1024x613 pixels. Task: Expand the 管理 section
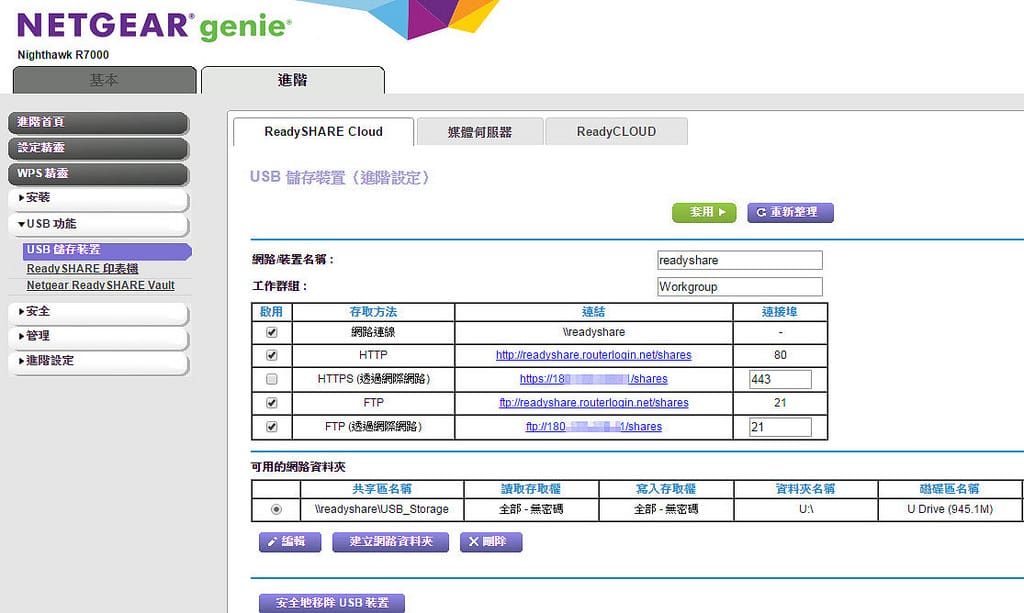(x=99, y=336)
